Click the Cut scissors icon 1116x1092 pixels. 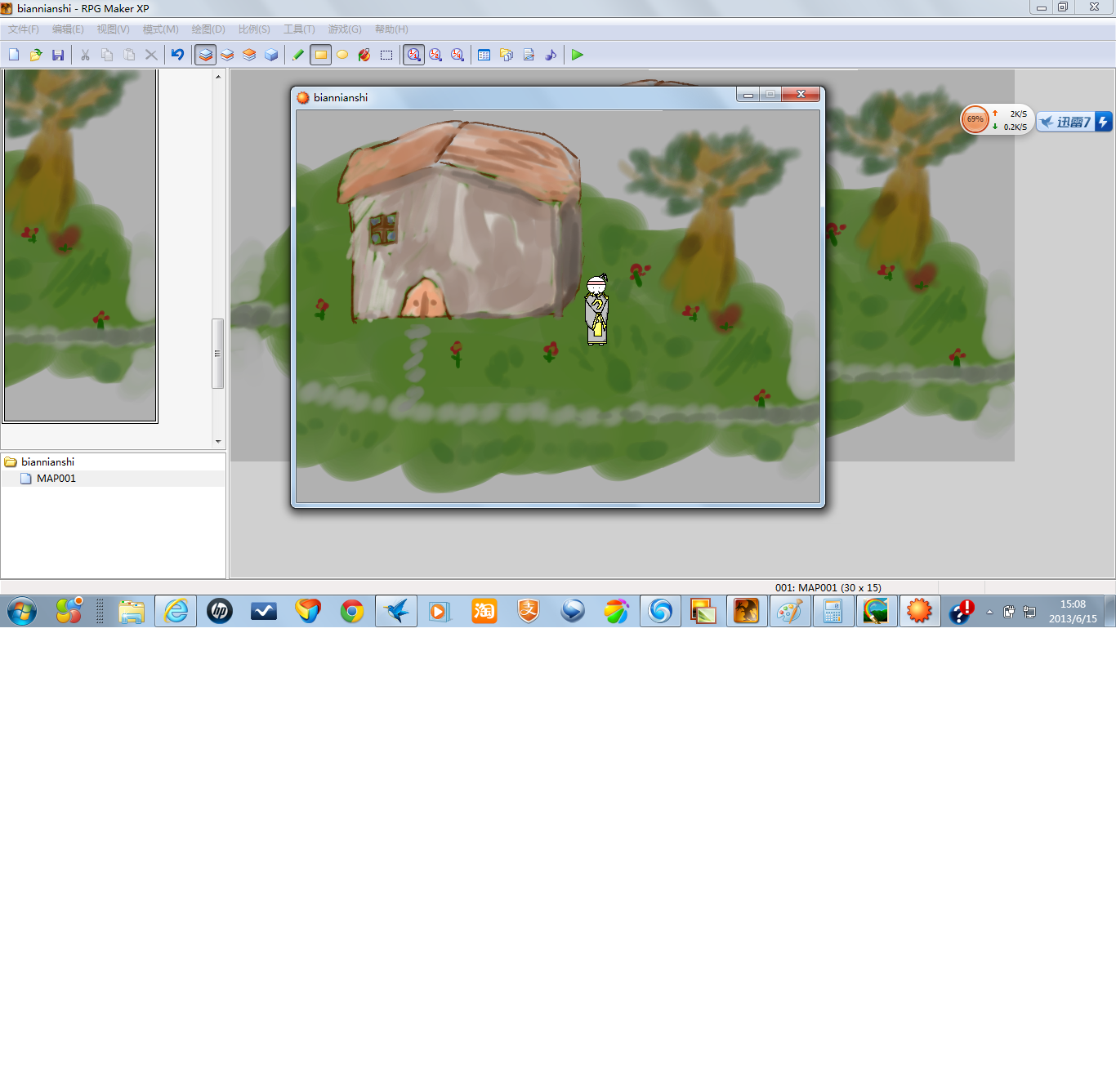pos(85,55)
